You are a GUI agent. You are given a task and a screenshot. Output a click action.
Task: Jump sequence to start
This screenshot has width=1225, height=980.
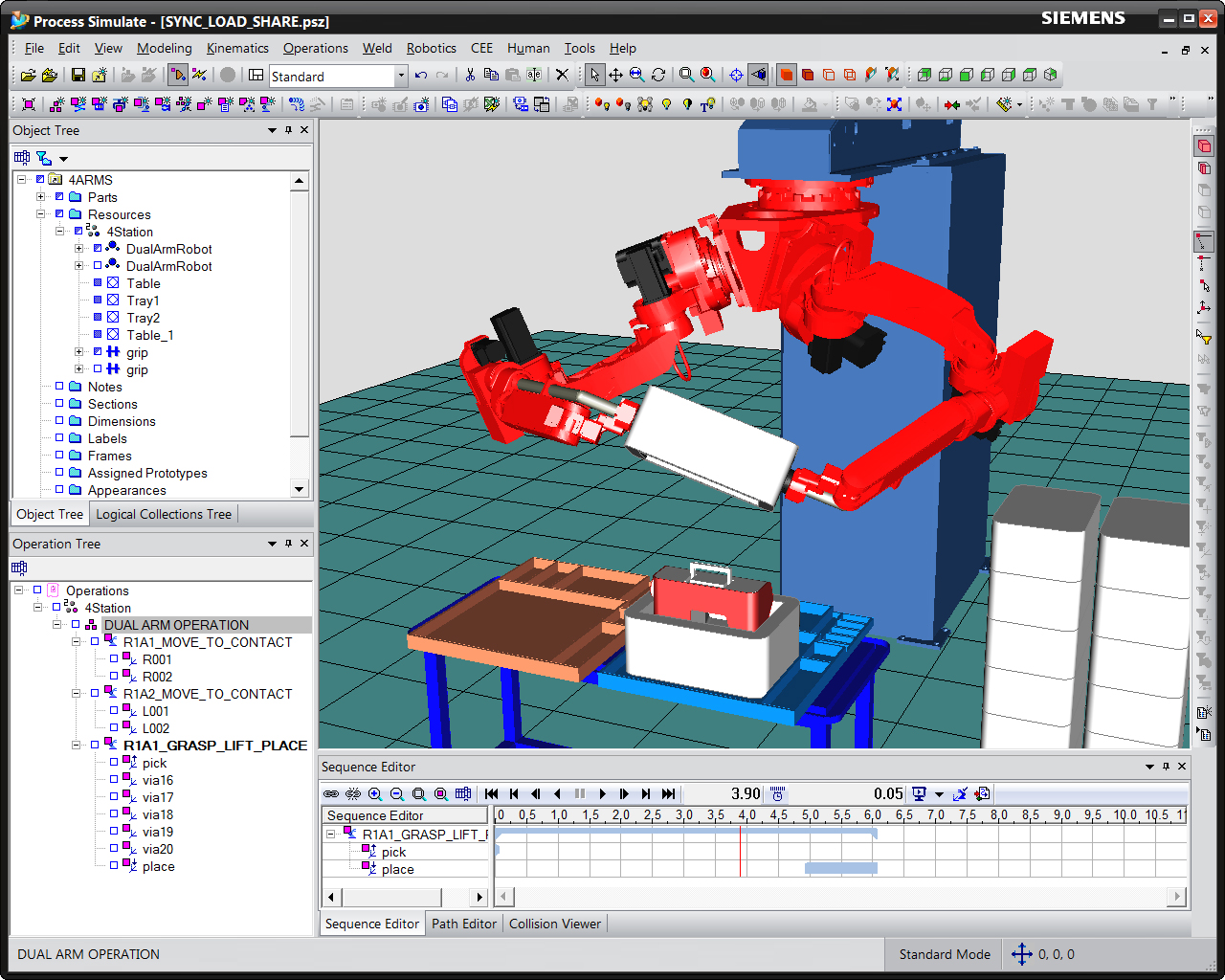[x=491, y=793]
